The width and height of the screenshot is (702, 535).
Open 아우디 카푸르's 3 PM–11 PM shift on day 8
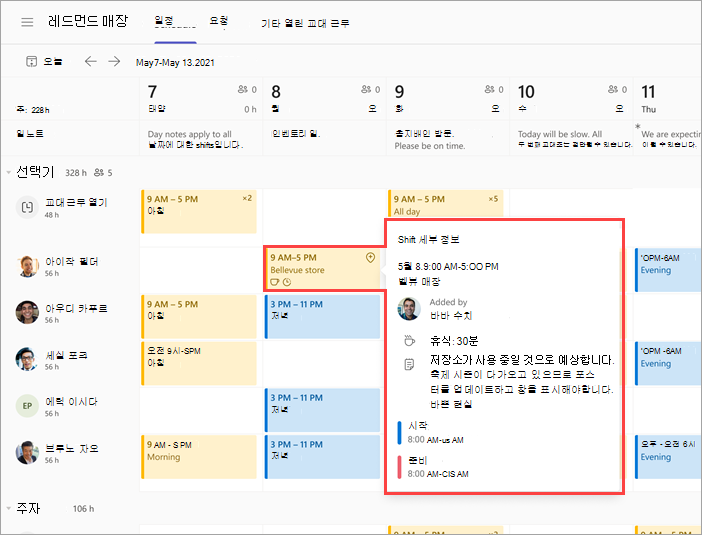coord(322,317)
